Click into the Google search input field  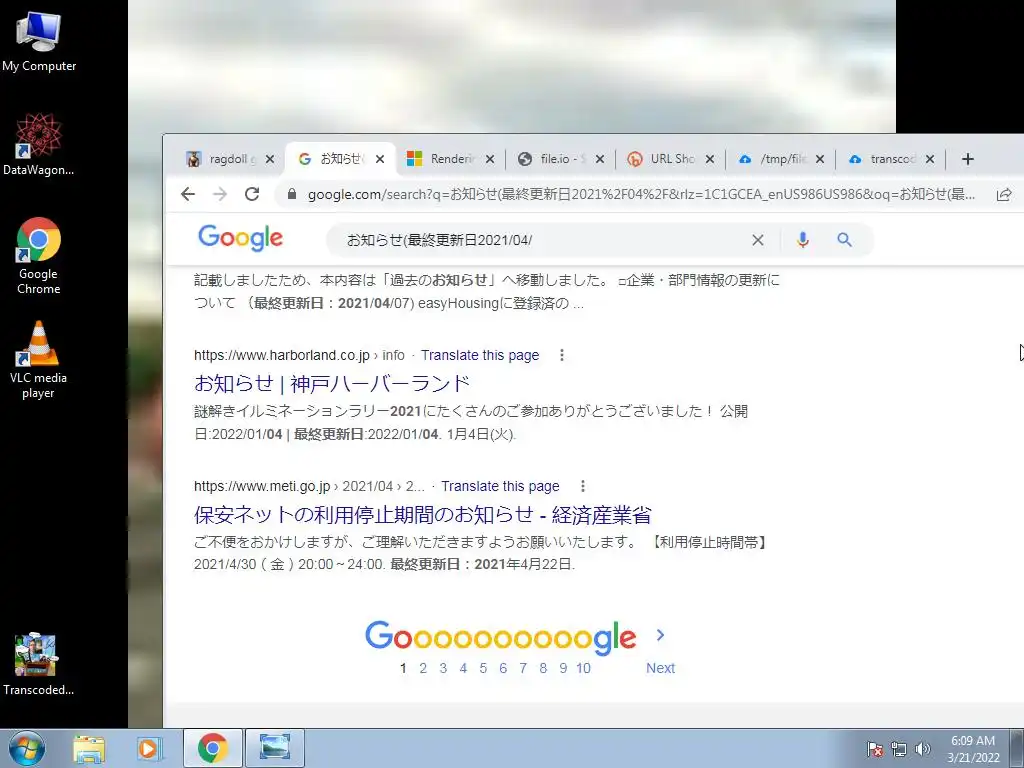click(542, 240)
